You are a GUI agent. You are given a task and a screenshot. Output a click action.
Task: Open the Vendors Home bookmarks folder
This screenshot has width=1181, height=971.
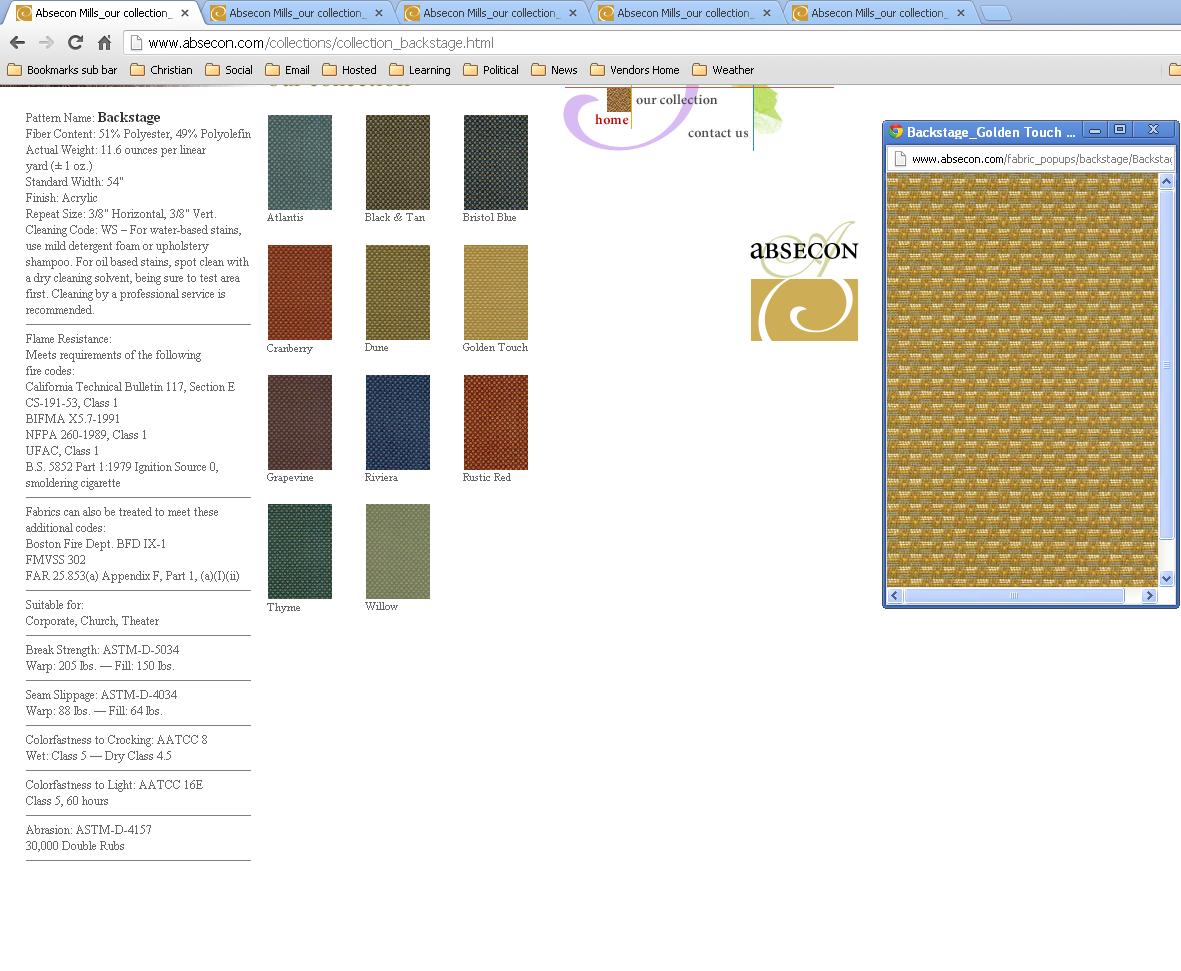click(635, 70)
